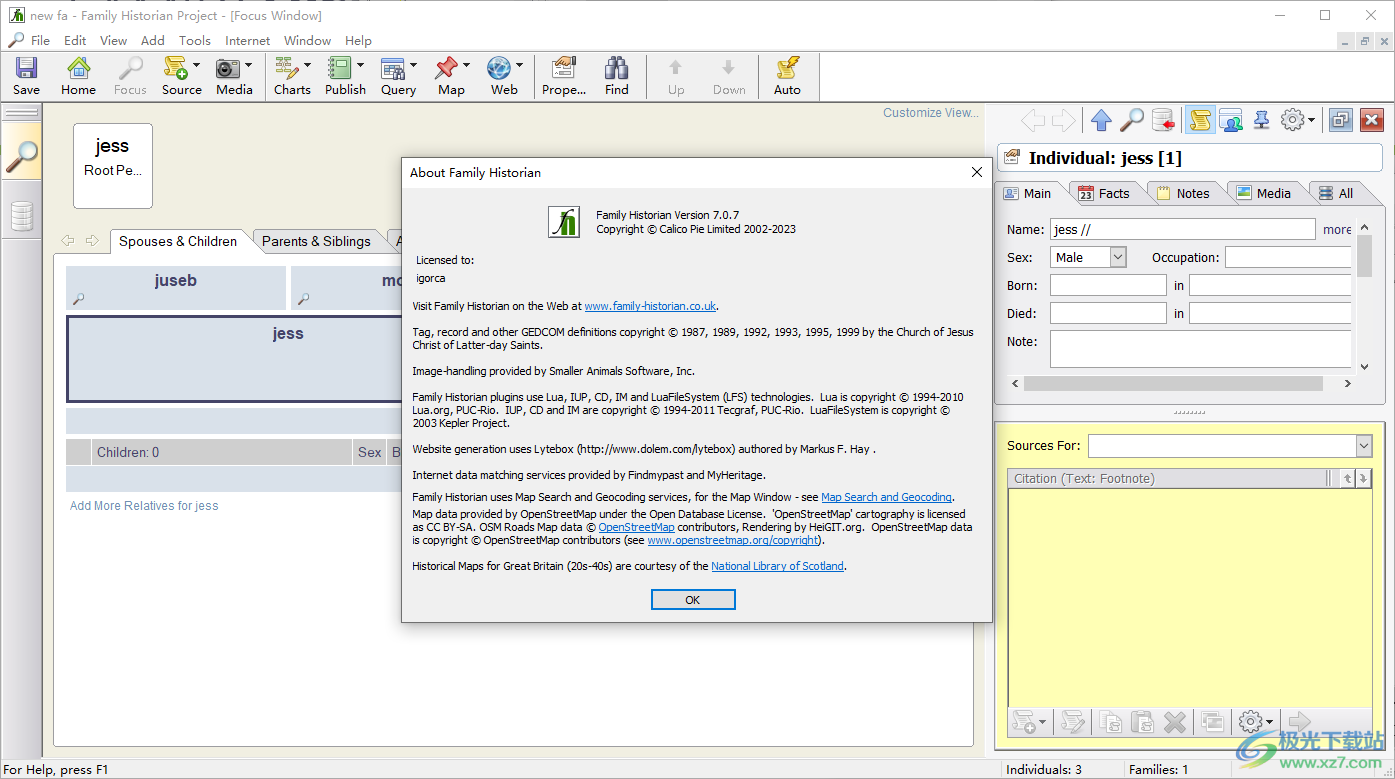Click the blue up arrow in the Property Box
Image resolution: width=1395 pixels, height=779 pixels.
coord(1101,121)
